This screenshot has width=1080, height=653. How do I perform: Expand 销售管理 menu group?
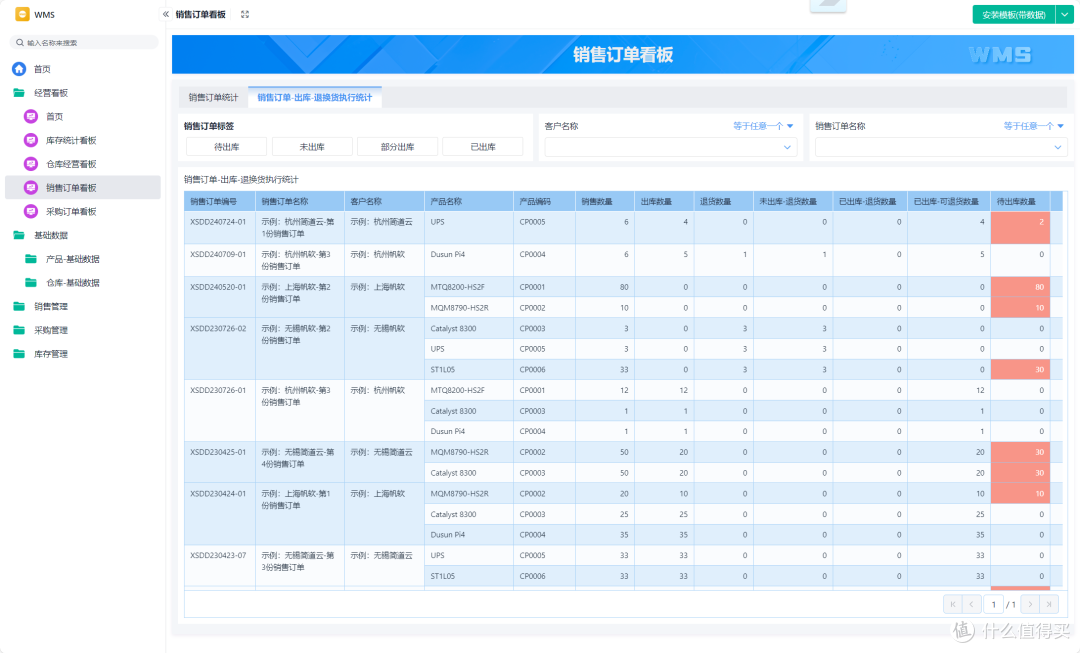click(x=51, y=307)
